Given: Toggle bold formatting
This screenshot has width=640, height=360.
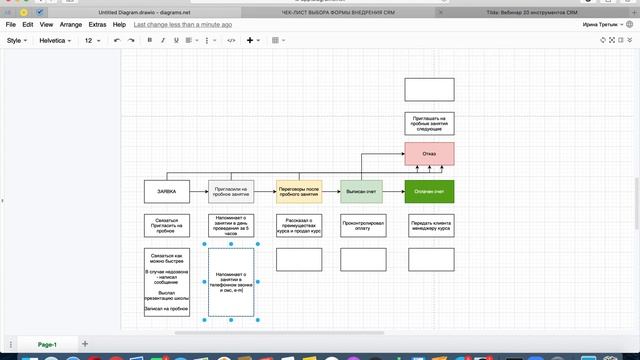Looking at the screenshot, I should (x=149, y=40).
